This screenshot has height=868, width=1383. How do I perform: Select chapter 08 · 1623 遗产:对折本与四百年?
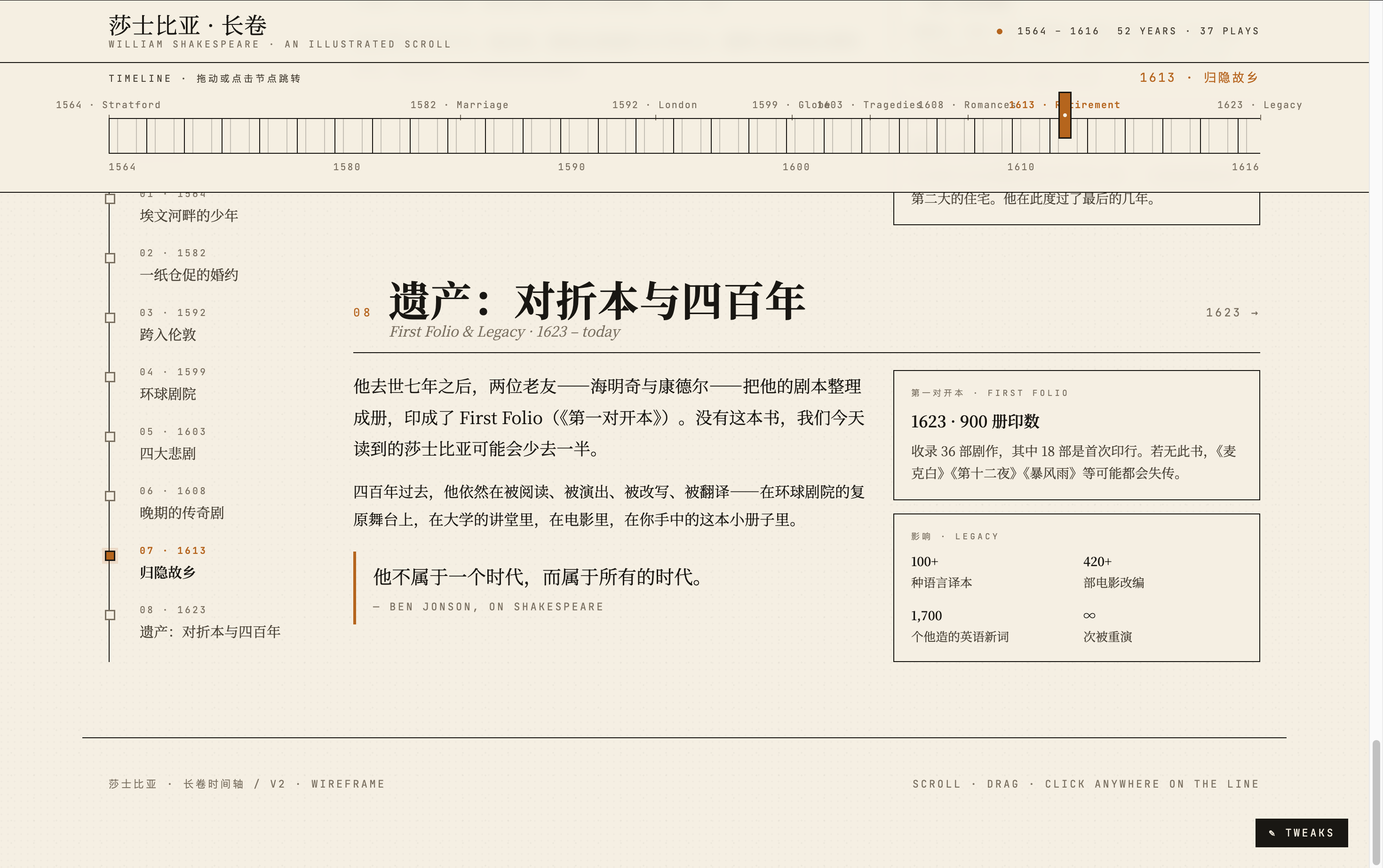pos(210,622)
